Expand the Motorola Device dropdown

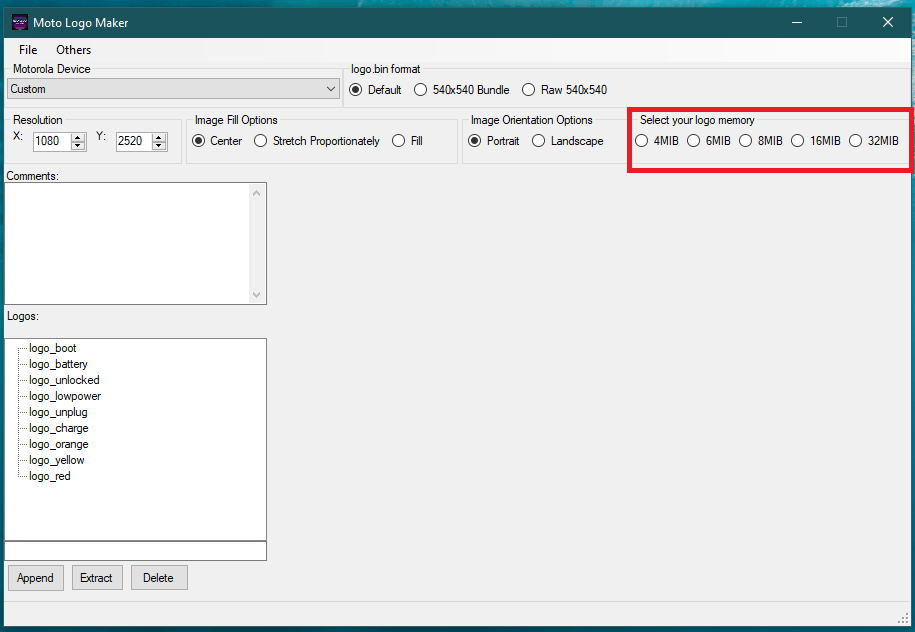(331, 89)
